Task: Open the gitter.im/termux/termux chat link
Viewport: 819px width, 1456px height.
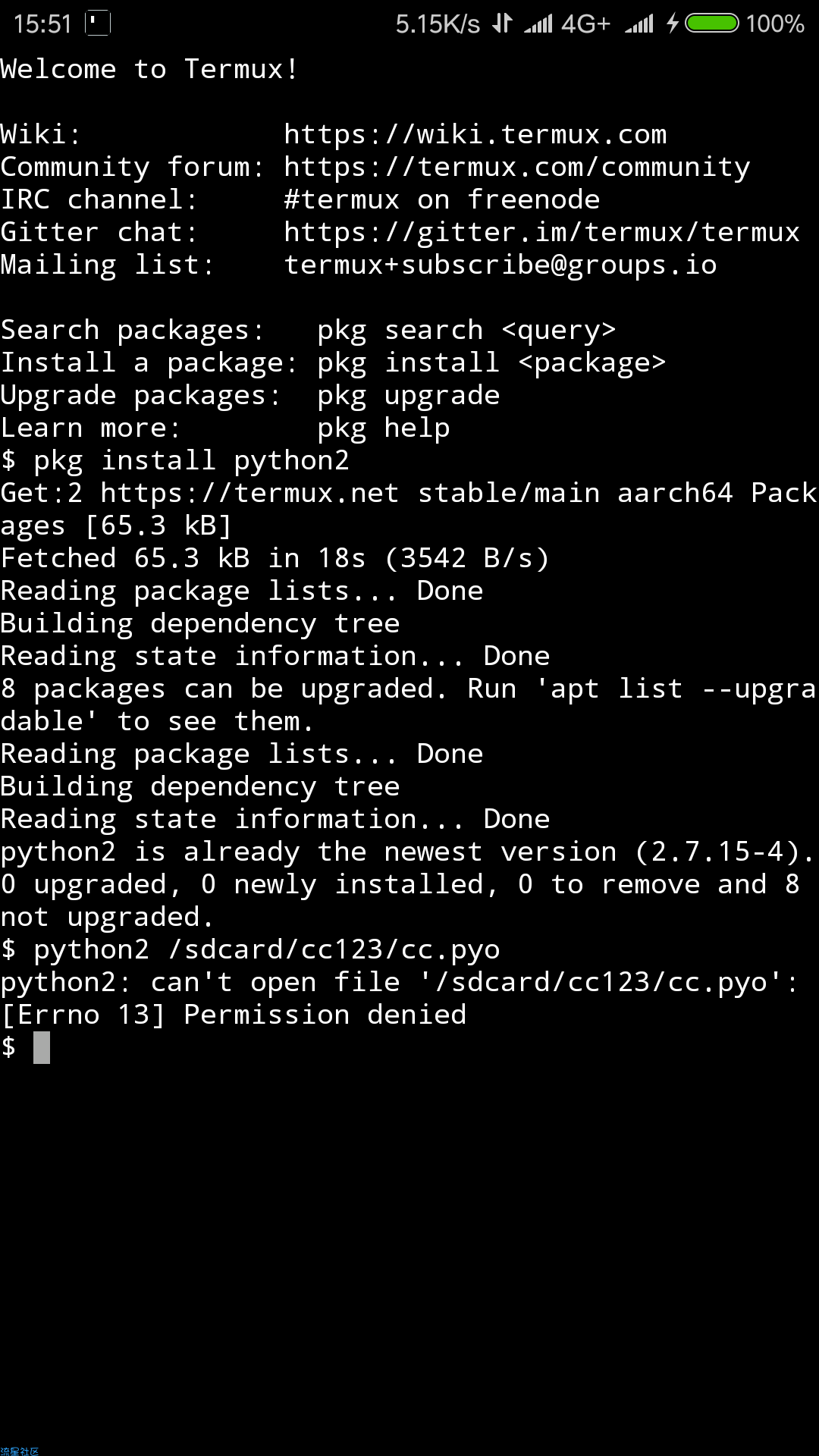Action: pos(542,232)
